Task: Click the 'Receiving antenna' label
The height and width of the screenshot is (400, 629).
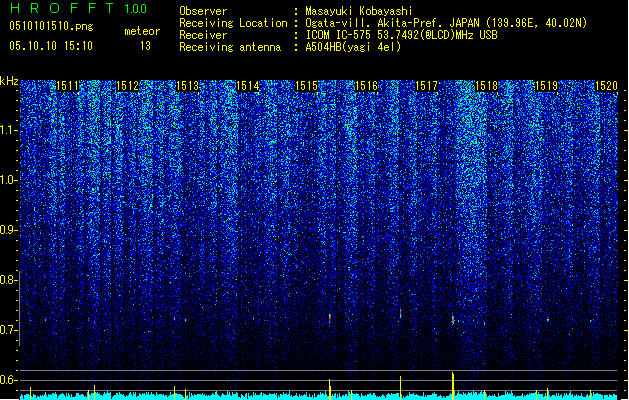Action: click(230, 47)
